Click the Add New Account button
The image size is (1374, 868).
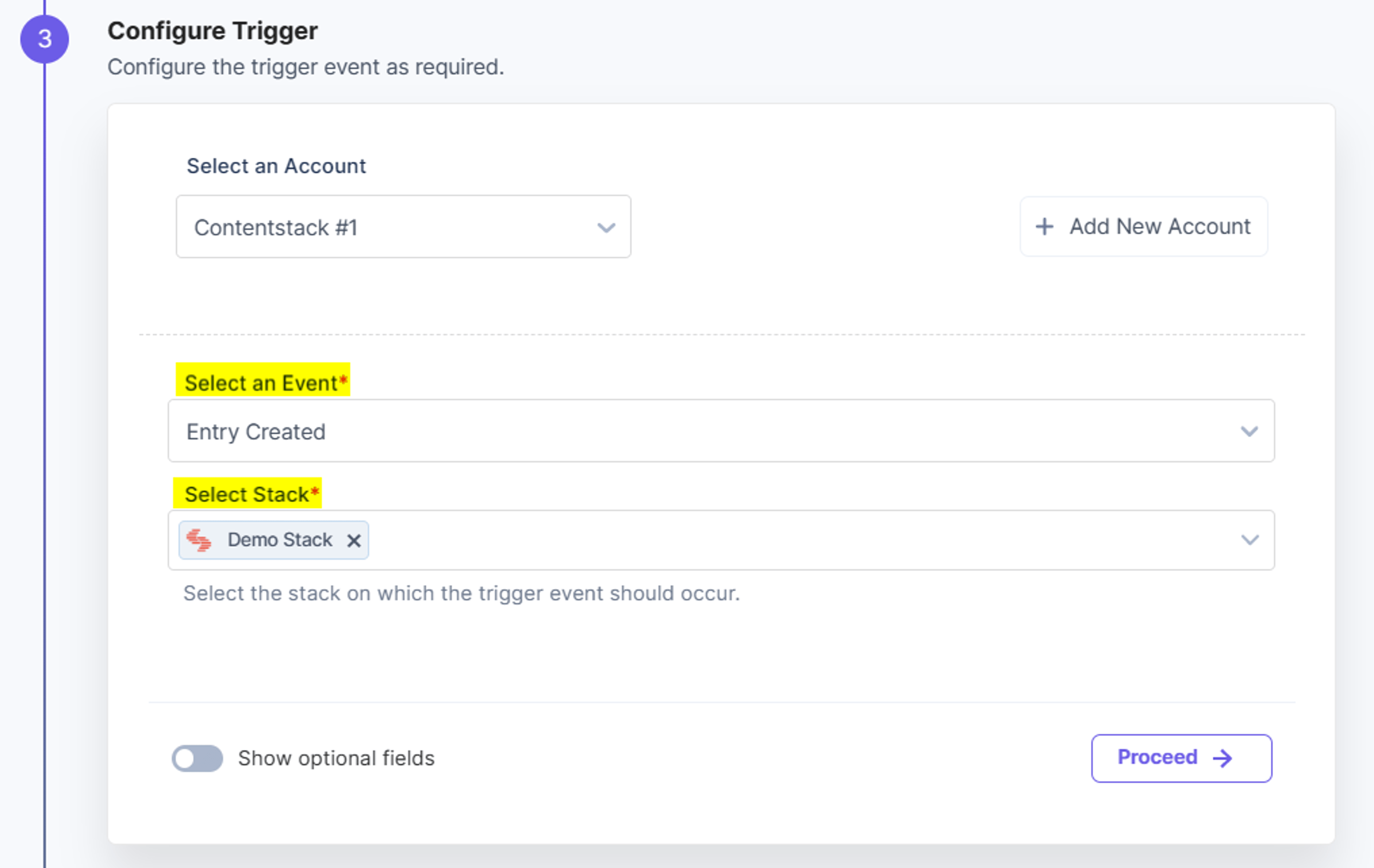coord(1144,226)
